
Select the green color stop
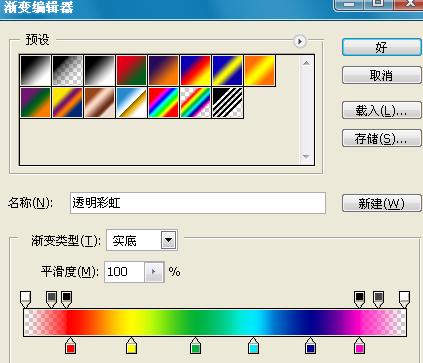[x=195, y=346]
